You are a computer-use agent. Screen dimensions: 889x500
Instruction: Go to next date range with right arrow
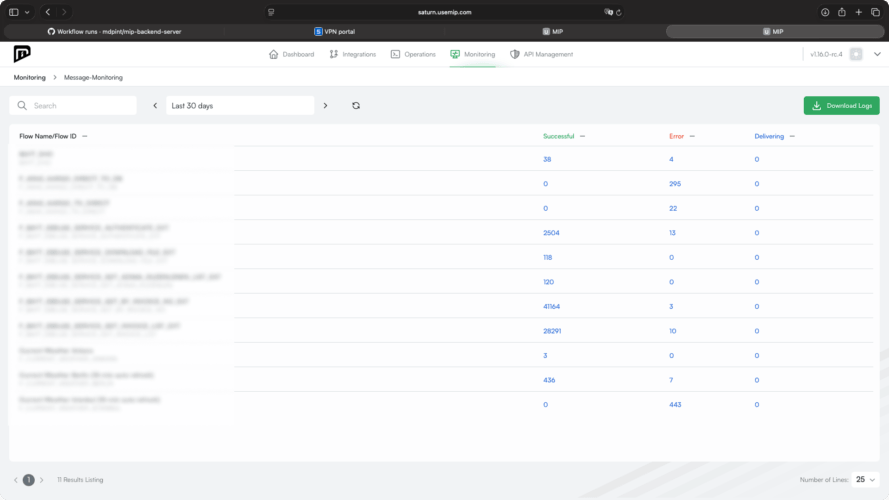[x=325, y=105]
